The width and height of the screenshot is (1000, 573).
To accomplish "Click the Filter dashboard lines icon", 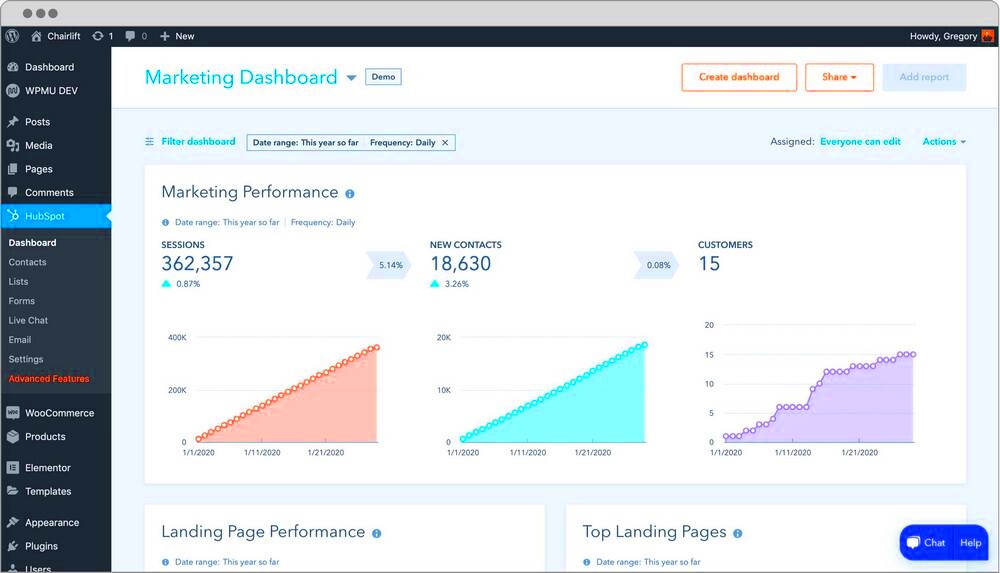I will (x=149, y=142).
